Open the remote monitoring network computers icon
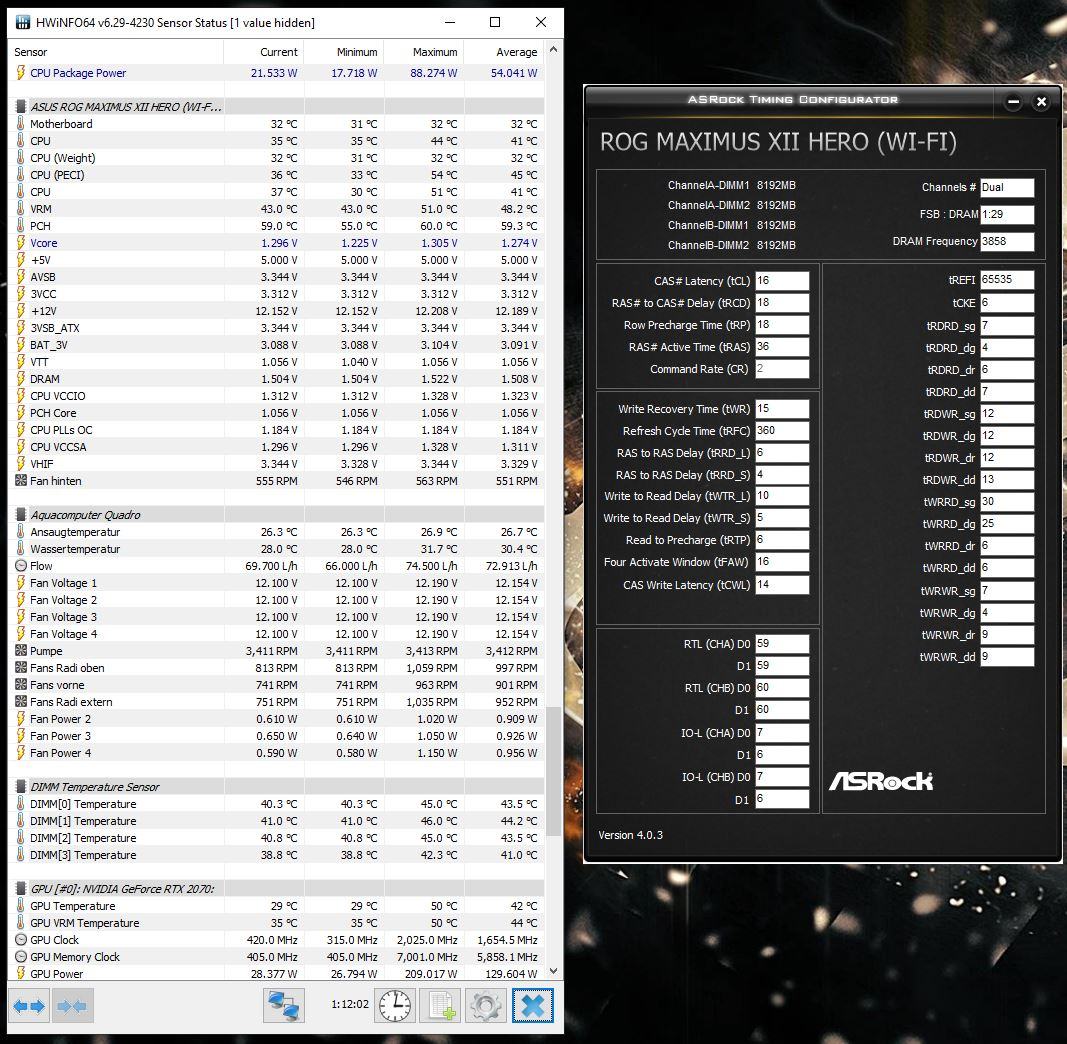Image resolution: width=1067 pixels, height=1044 pixels. 283,1006
